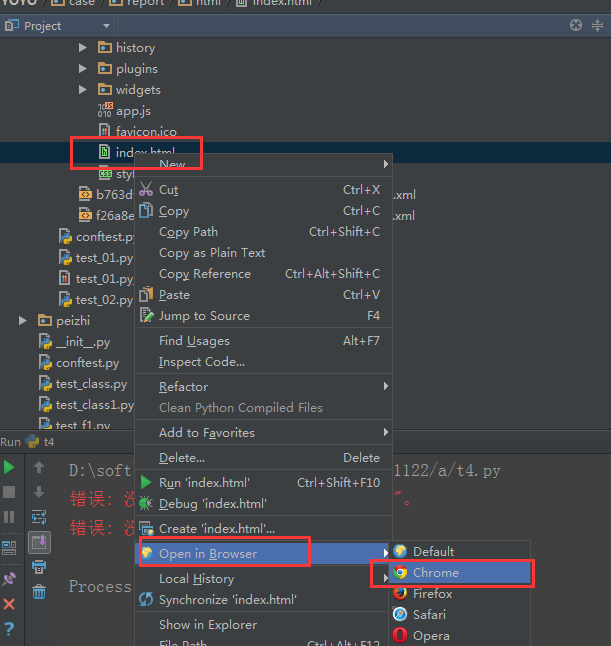The image size is (611, 646).
Task: Expand the peizhi folder
Action: pyautogui.click(x=23, y=321)
